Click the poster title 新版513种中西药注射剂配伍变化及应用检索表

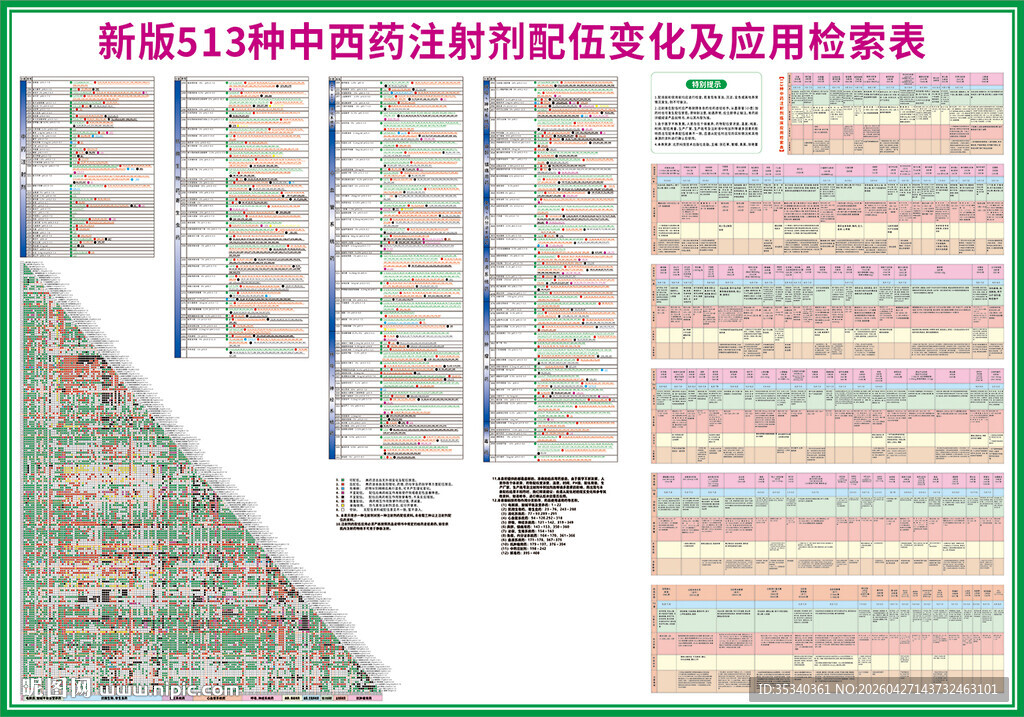(511, 41)
